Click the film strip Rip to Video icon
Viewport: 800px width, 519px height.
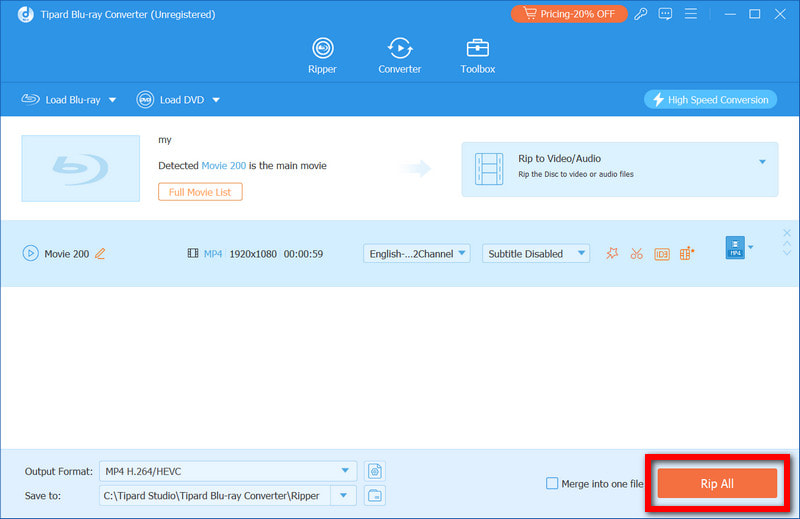pyautogui.click(x=489, y=169)
